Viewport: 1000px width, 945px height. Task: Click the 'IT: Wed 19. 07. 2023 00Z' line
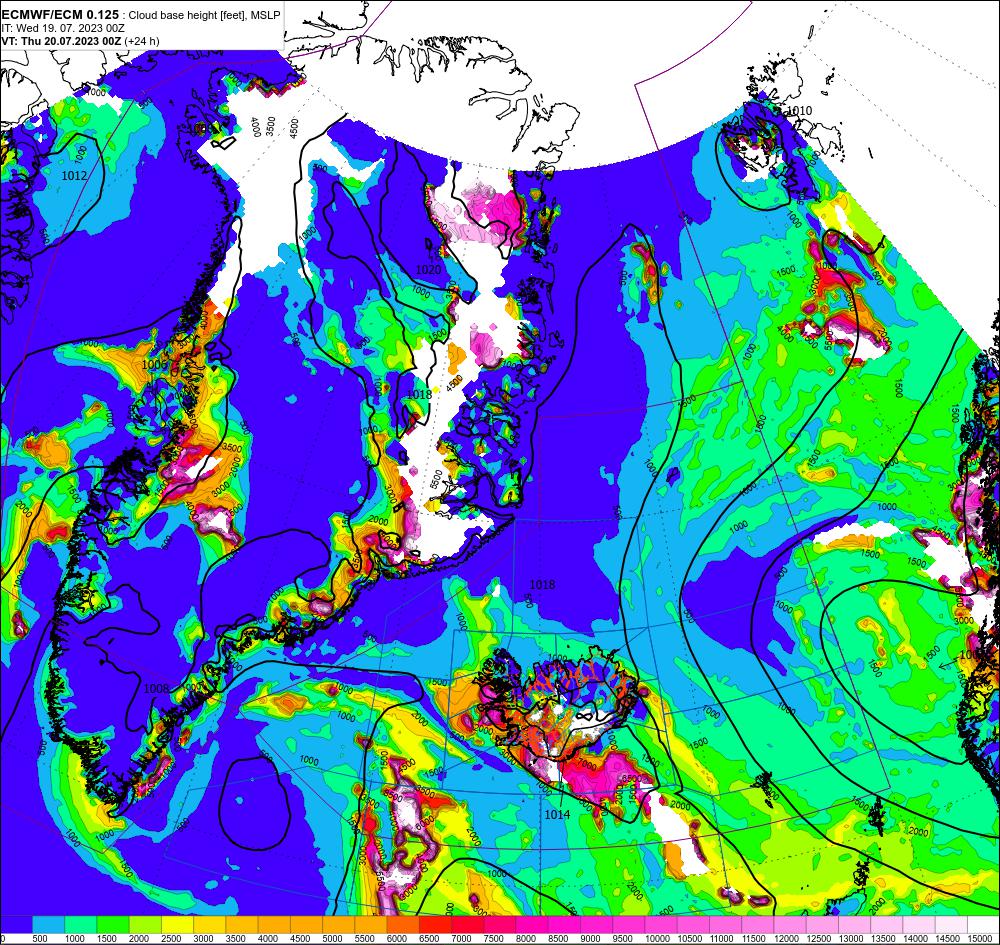coord(63,29)
